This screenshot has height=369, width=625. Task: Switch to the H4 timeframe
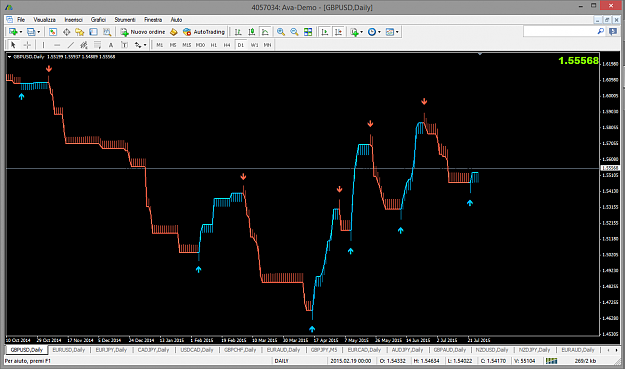tap(227, 45)
